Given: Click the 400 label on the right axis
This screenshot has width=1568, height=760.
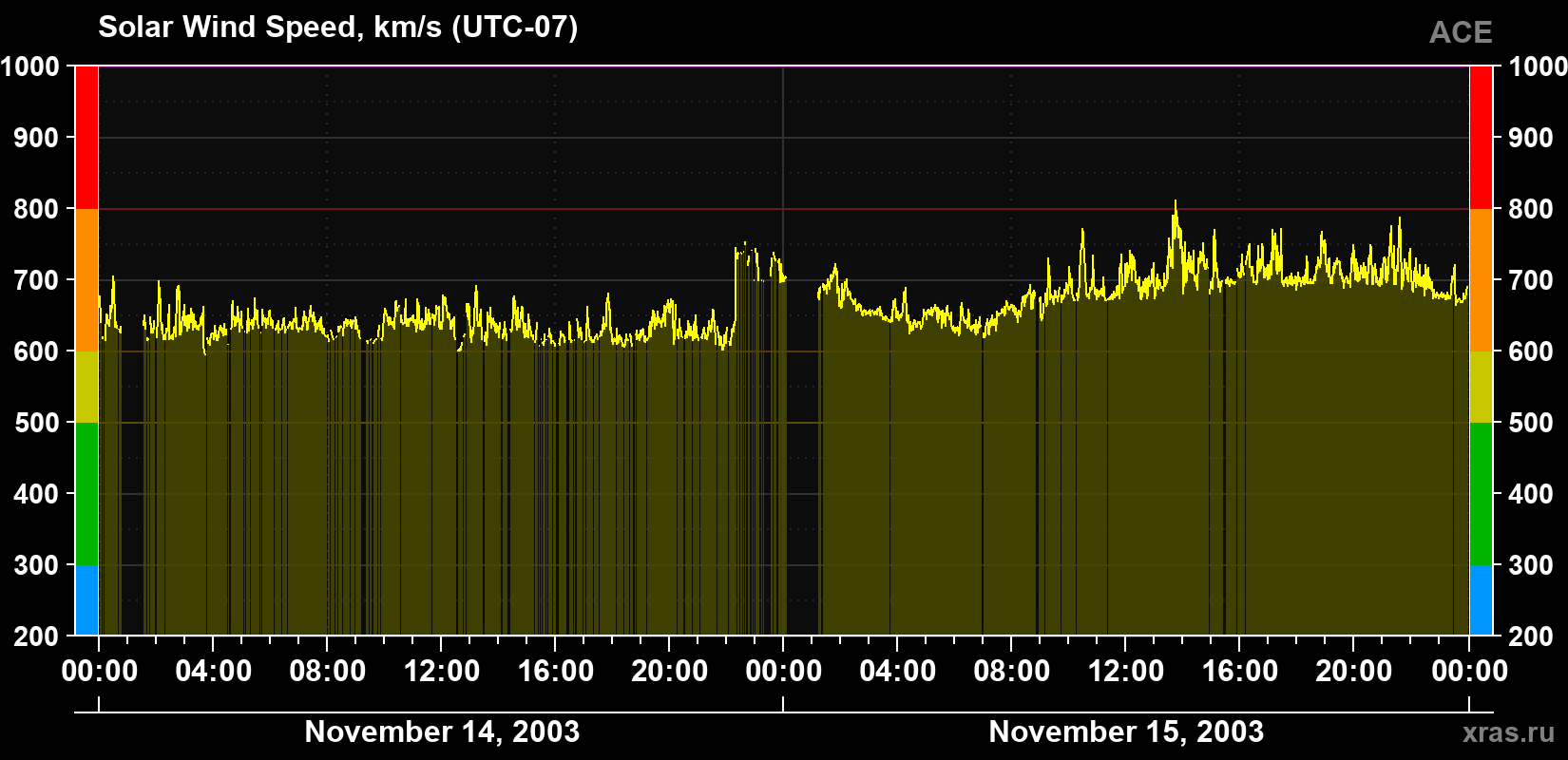Looking at the screenshot, I should point(1531,494).
